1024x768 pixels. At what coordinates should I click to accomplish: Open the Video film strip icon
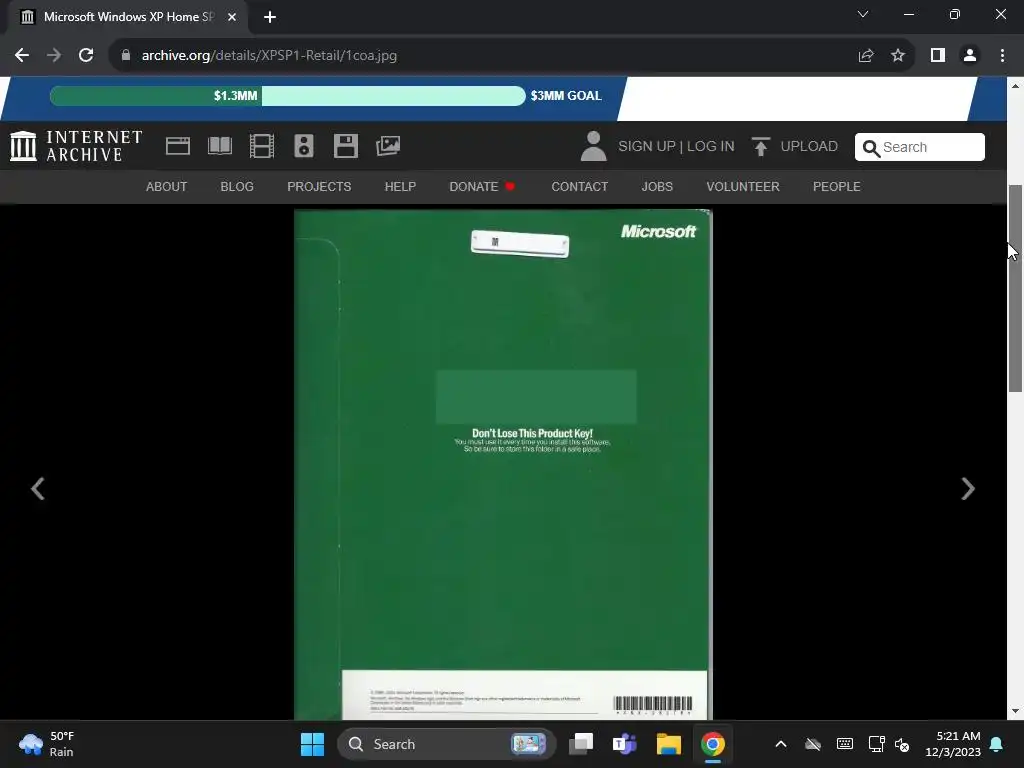coord(262,146)
